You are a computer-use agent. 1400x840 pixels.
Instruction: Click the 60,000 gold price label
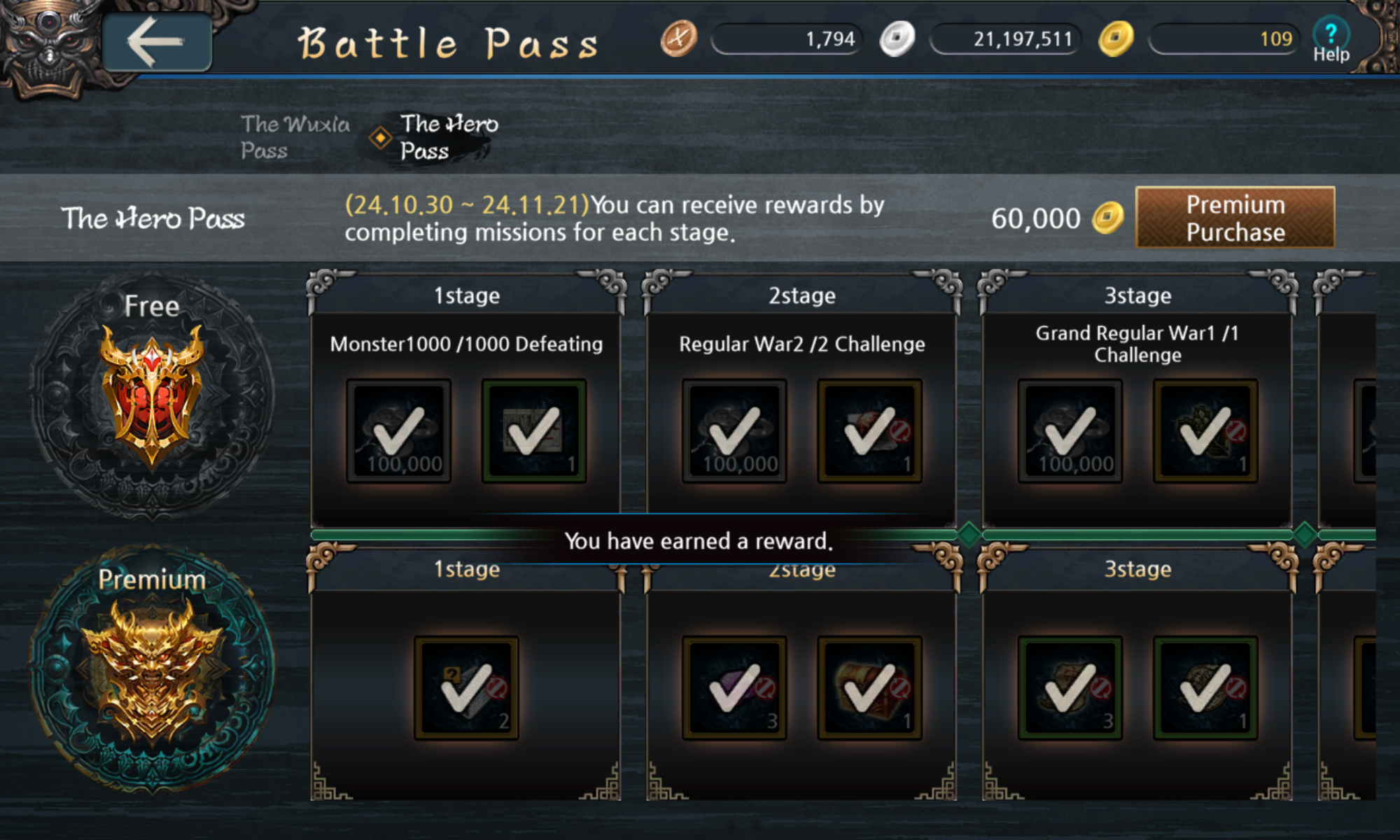click(1036, 218)
